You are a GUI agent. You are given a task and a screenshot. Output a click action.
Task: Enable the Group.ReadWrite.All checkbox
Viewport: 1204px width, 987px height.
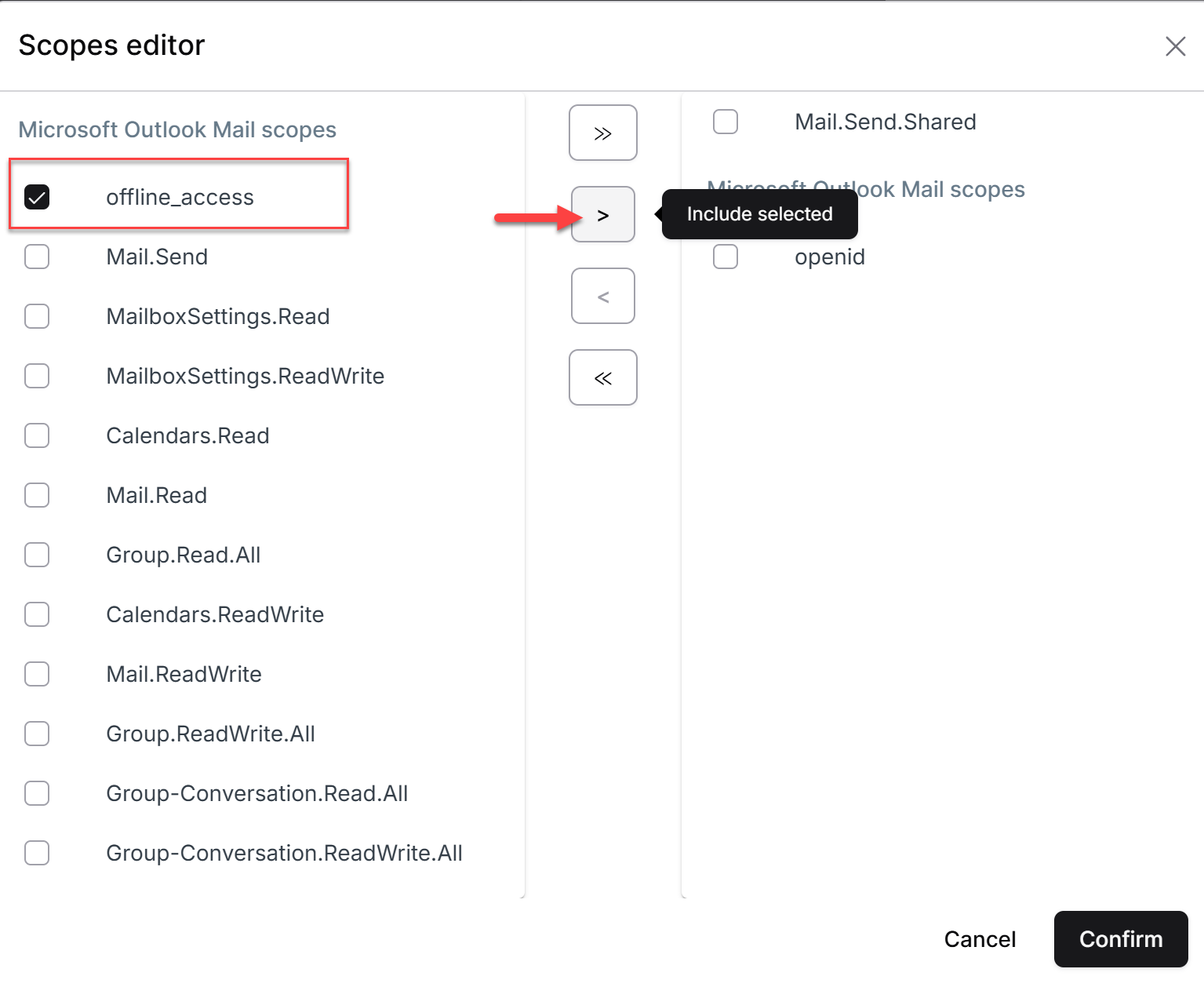click(x=37, y=734)
